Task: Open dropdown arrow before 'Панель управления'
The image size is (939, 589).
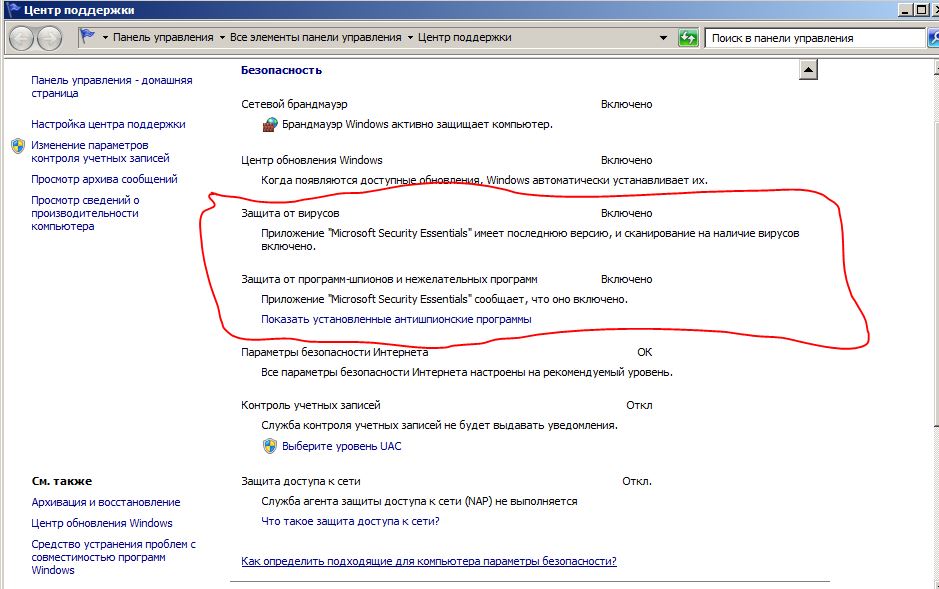Action: (105, 37)
